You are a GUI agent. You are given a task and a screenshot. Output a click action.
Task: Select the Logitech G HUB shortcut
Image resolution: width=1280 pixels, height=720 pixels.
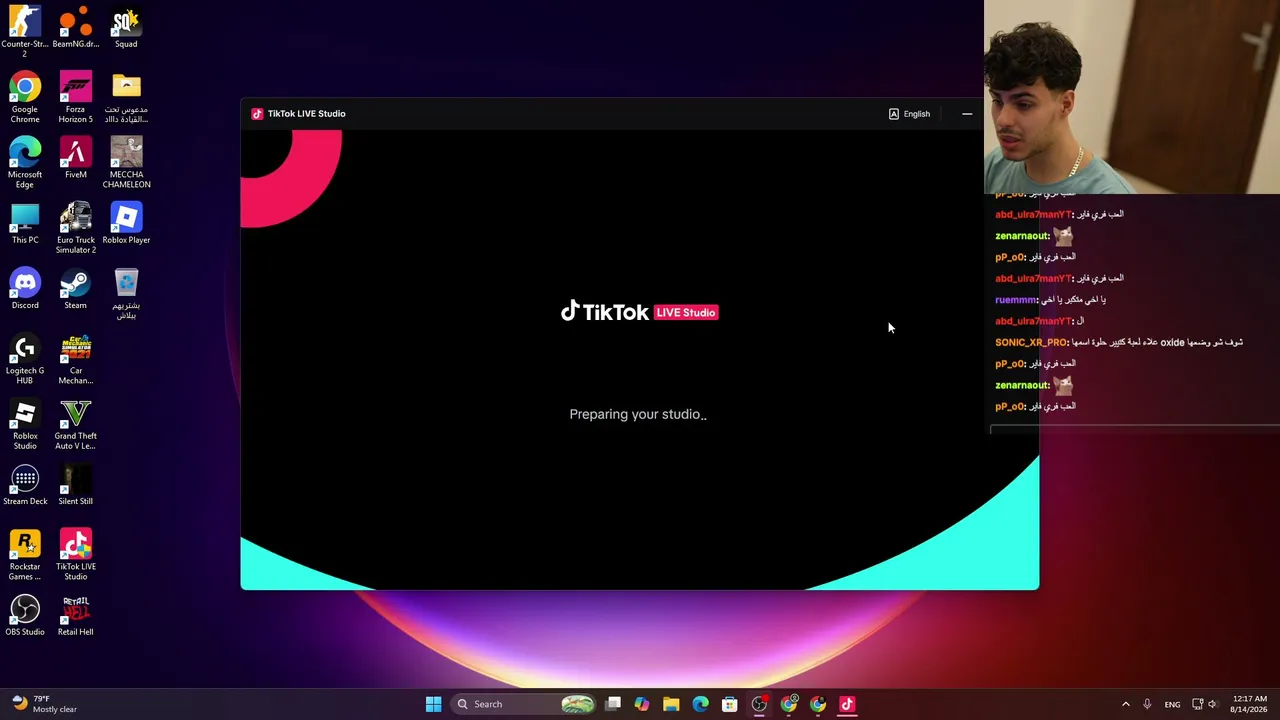pyautogui.click(x=25, y=359)
